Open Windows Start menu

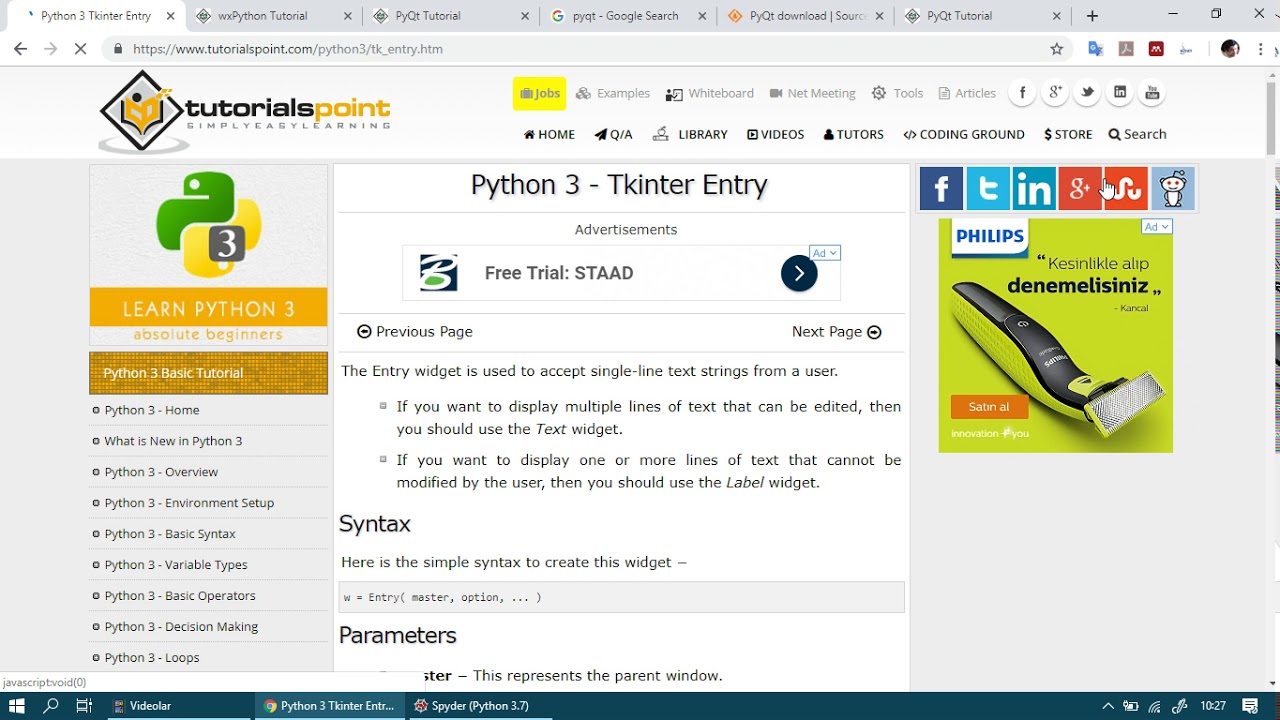tap(17, 706)
